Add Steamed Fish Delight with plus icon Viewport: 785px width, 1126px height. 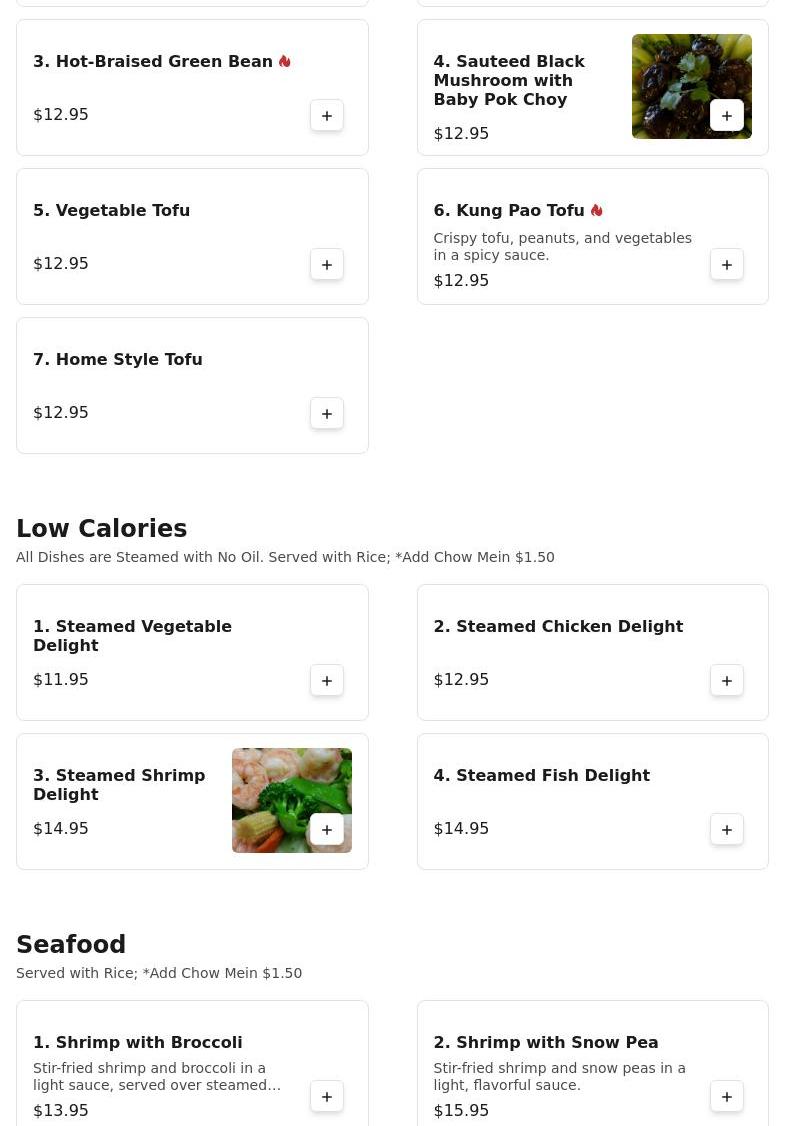point(727,830)
